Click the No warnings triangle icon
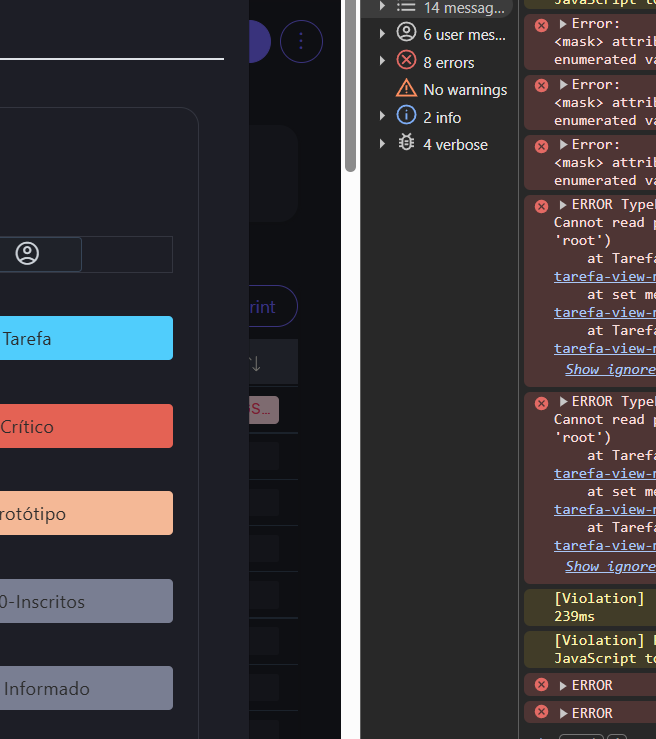656x739 pixels. point(406,89)
